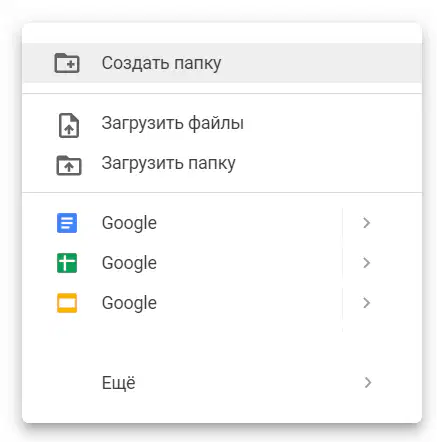Click the yellow Google Slides icon
The image size is (437, 442).
(x=67, y=303)
